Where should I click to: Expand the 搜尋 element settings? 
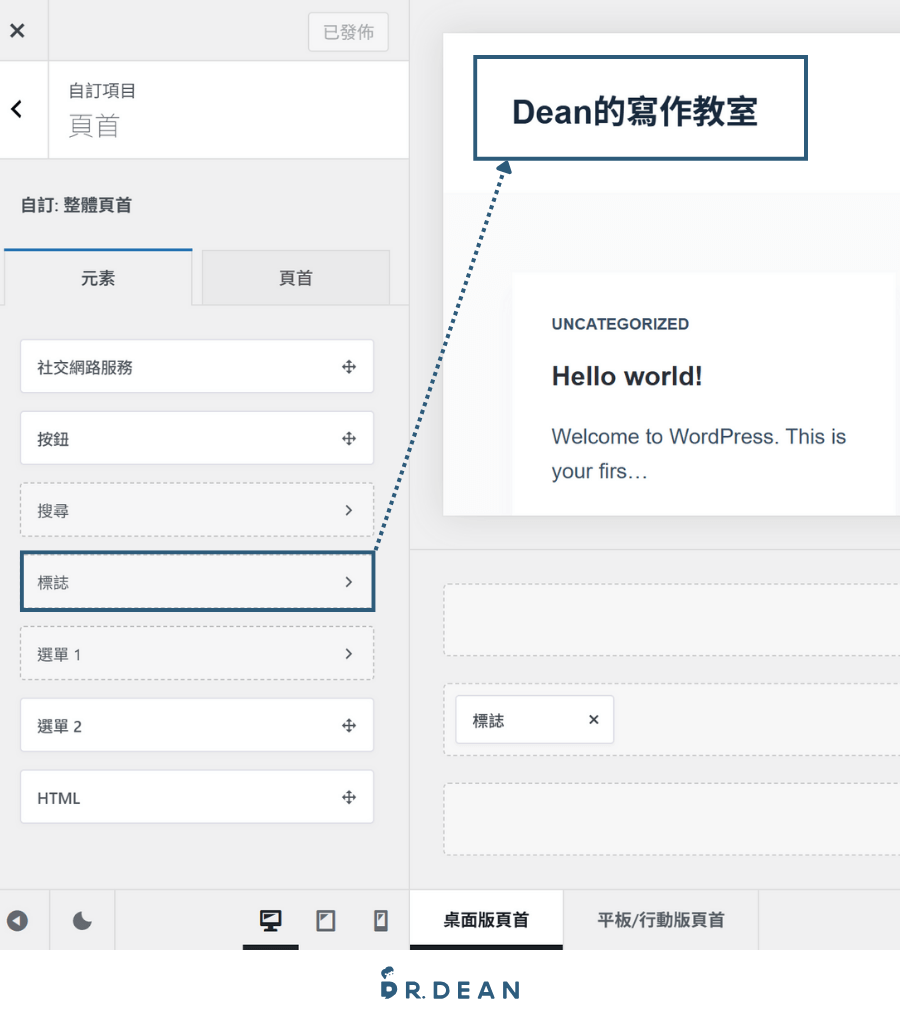(197, 510)
